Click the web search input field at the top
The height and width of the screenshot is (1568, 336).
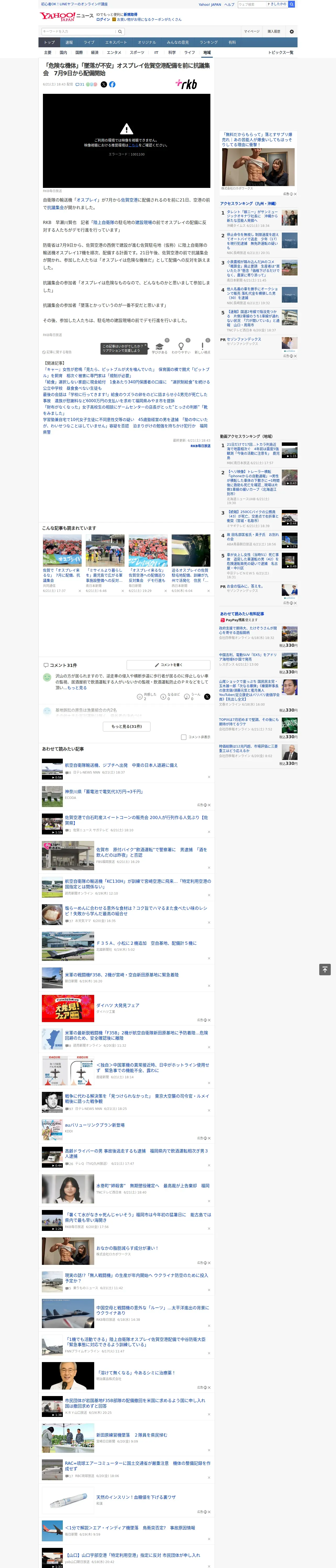coord(252,4)
